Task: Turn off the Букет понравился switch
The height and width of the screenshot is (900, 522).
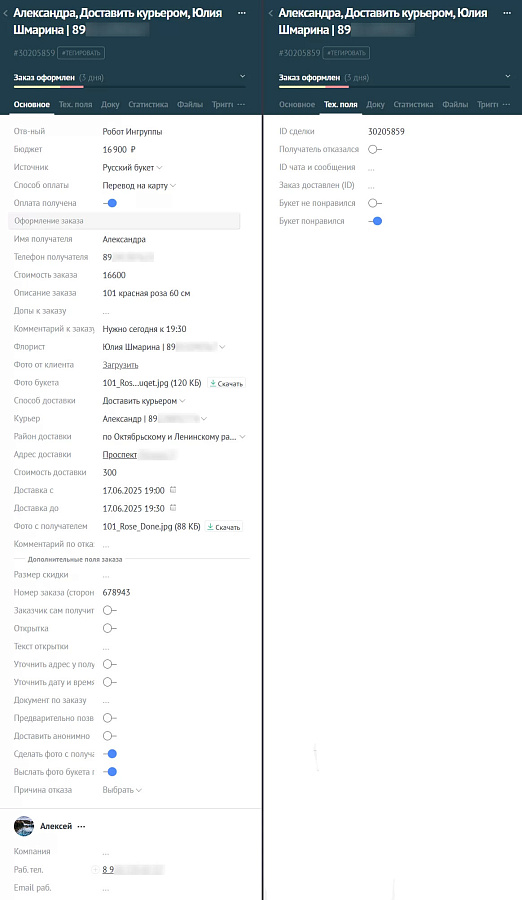Action: click(x=376, y=221)
